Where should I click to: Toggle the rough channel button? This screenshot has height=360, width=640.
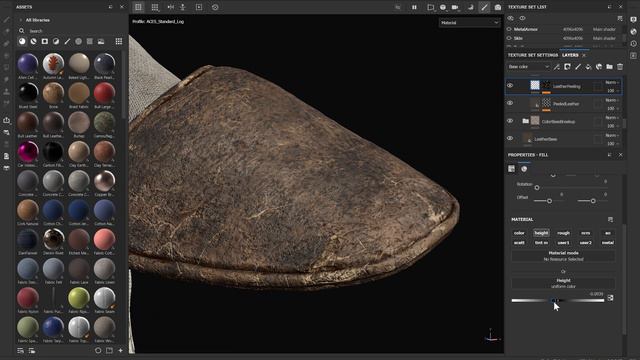coord(563,233)
